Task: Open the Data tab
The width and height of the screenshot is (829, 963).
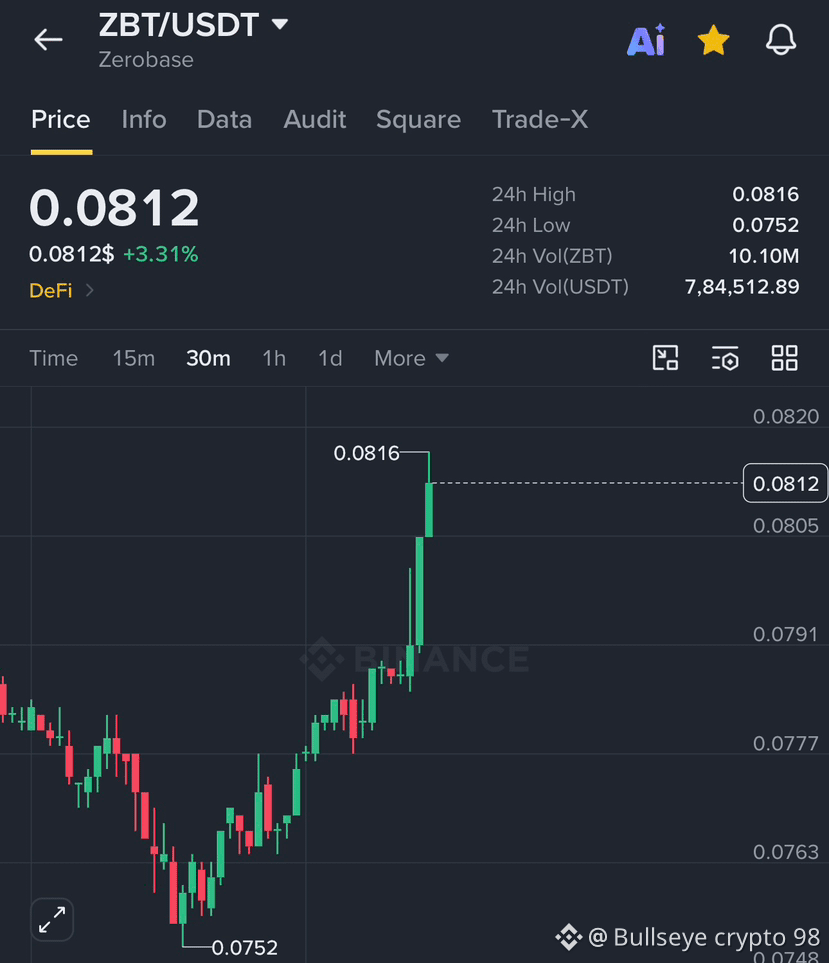Action: click(x=224, y=120)
